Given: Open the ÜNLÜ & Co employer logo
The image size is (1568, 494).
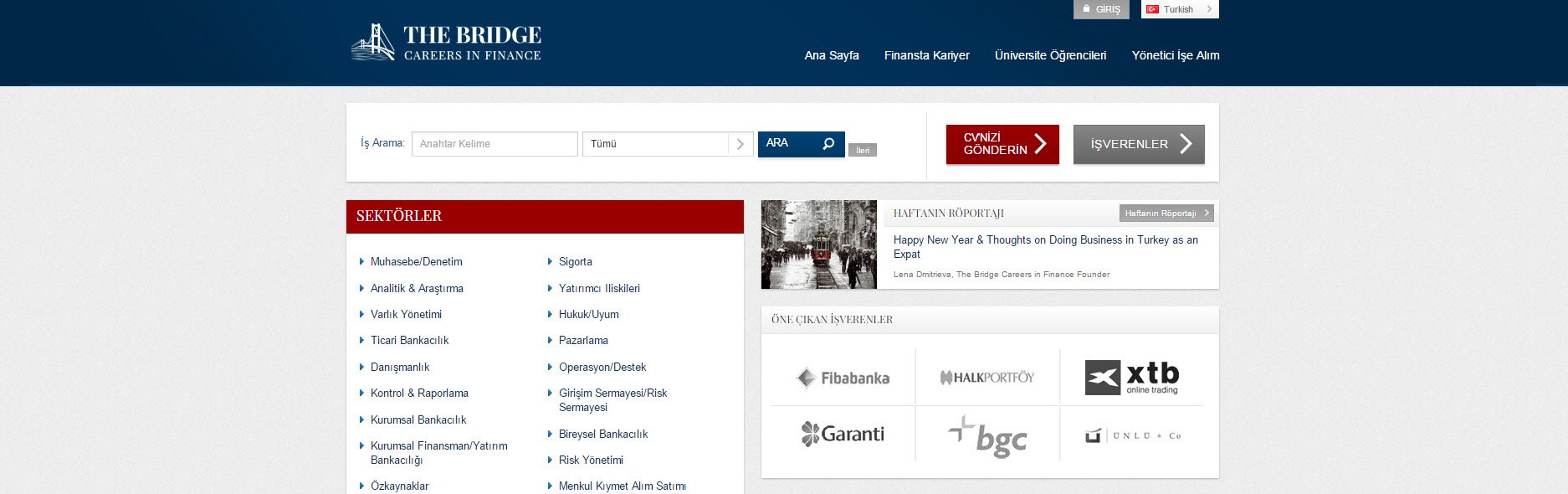Looking at the screenshot, I should point(1131,435).
